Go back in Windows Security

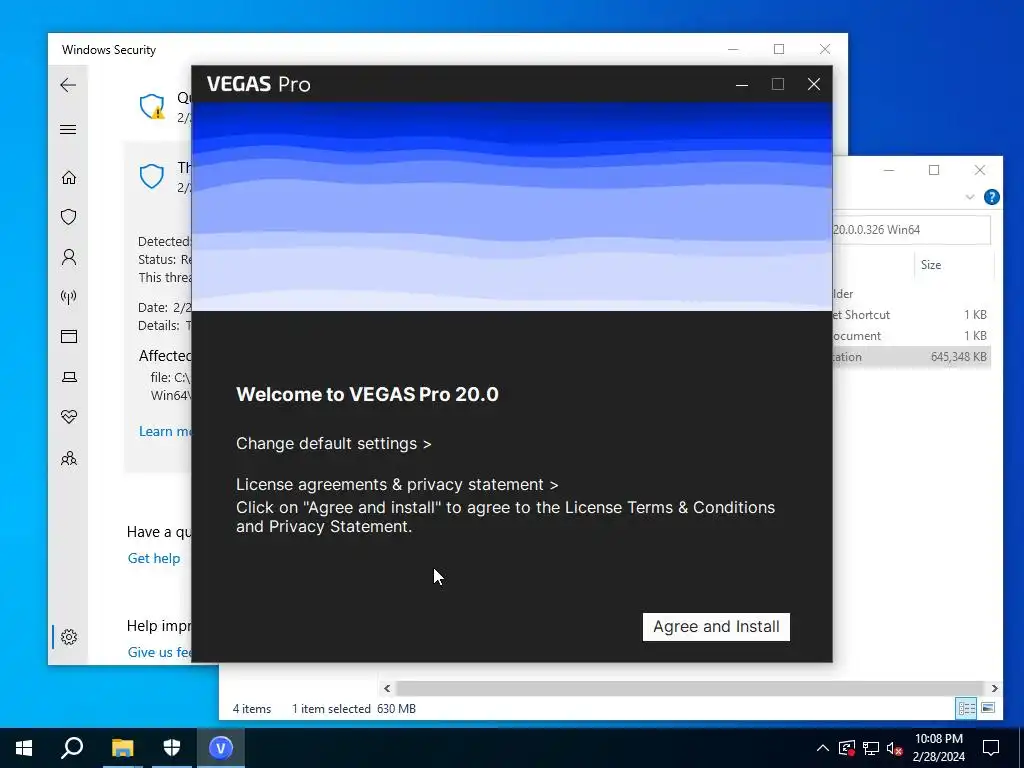tap(68, 85)
